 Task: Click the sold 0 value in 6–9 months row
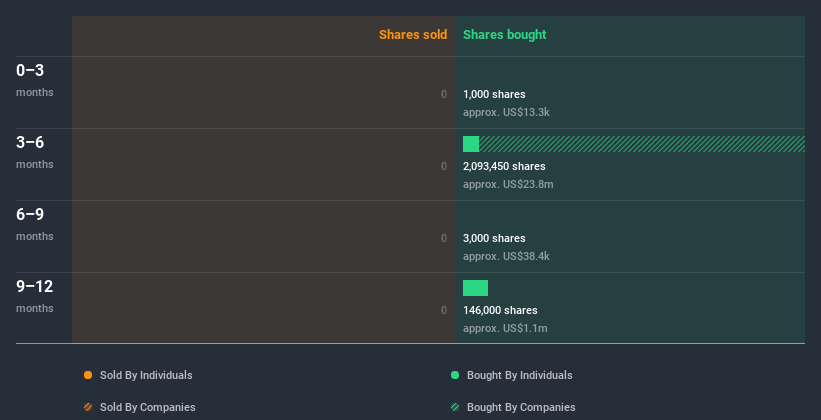point(444,238)
